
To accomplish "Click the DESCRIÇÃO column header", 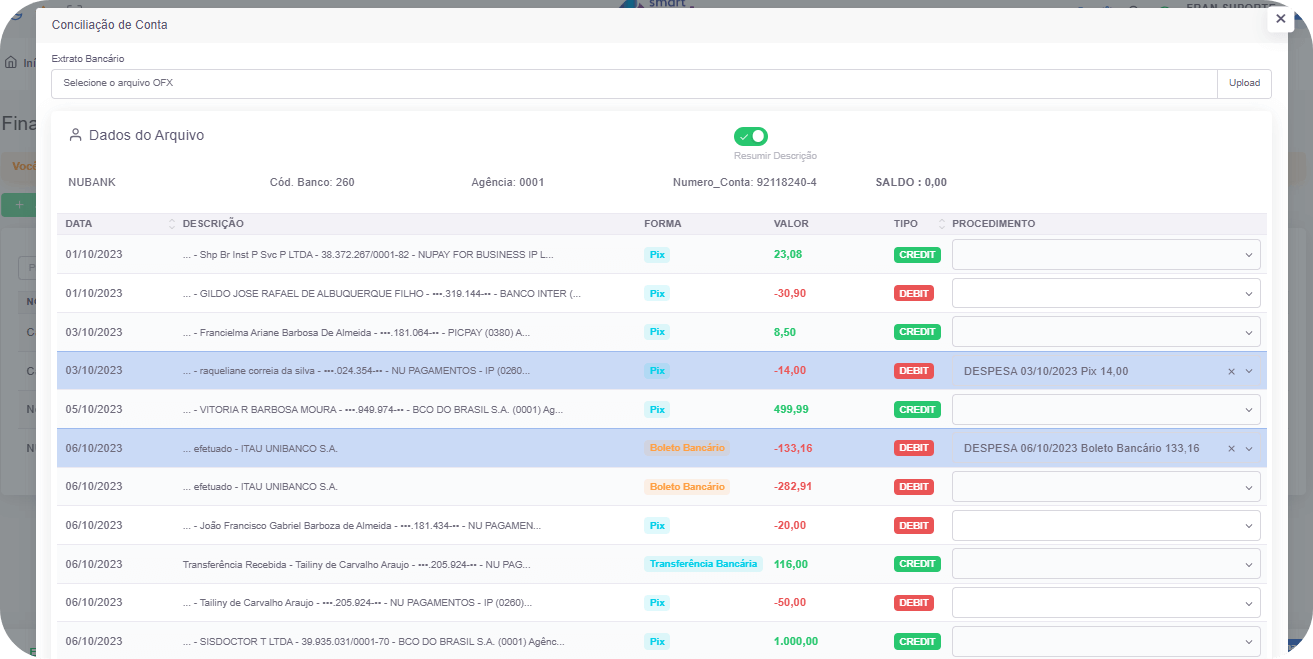I will [213, 224].
